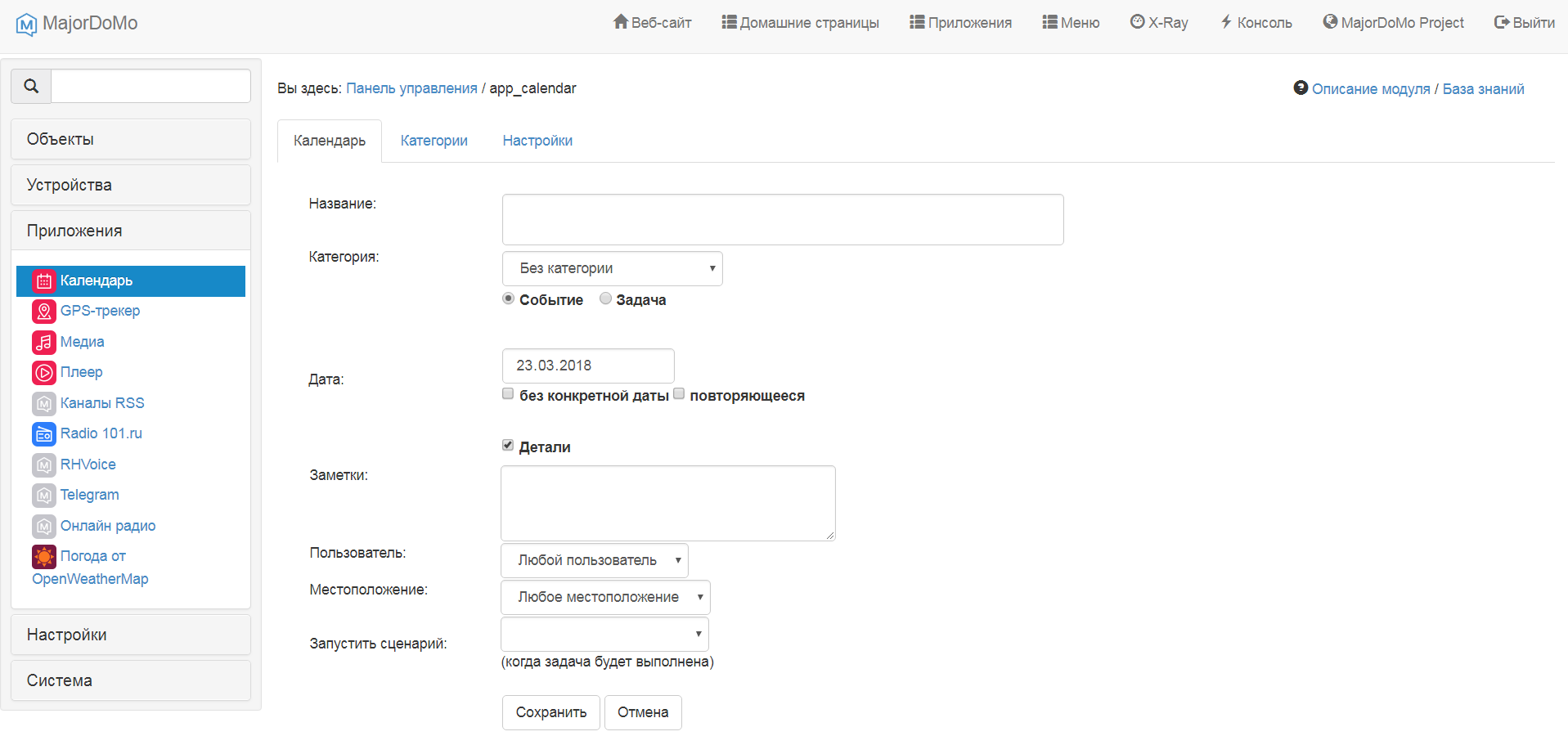Open the GPS-трекер app icon
Viewport: 1568px width, 736px height.
point(44,312)
